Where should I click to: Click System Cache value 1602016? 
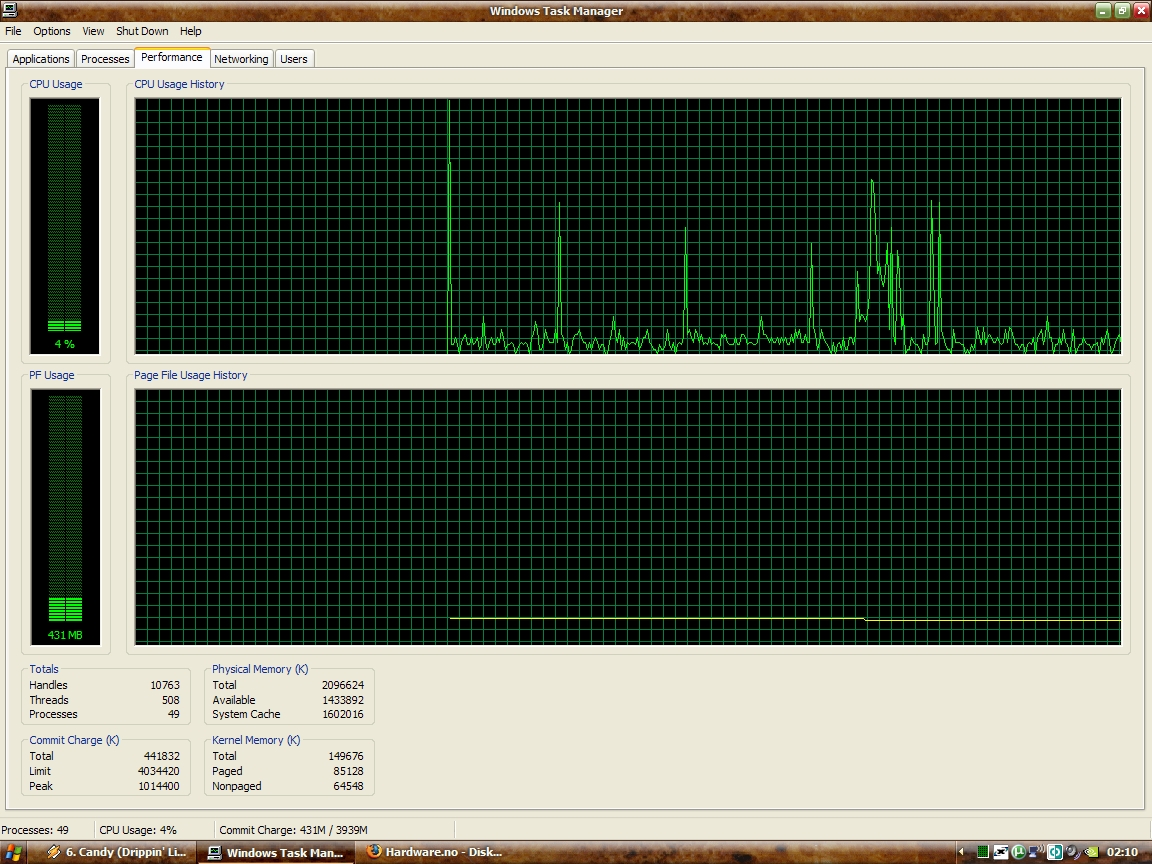[x=342, y=714]
